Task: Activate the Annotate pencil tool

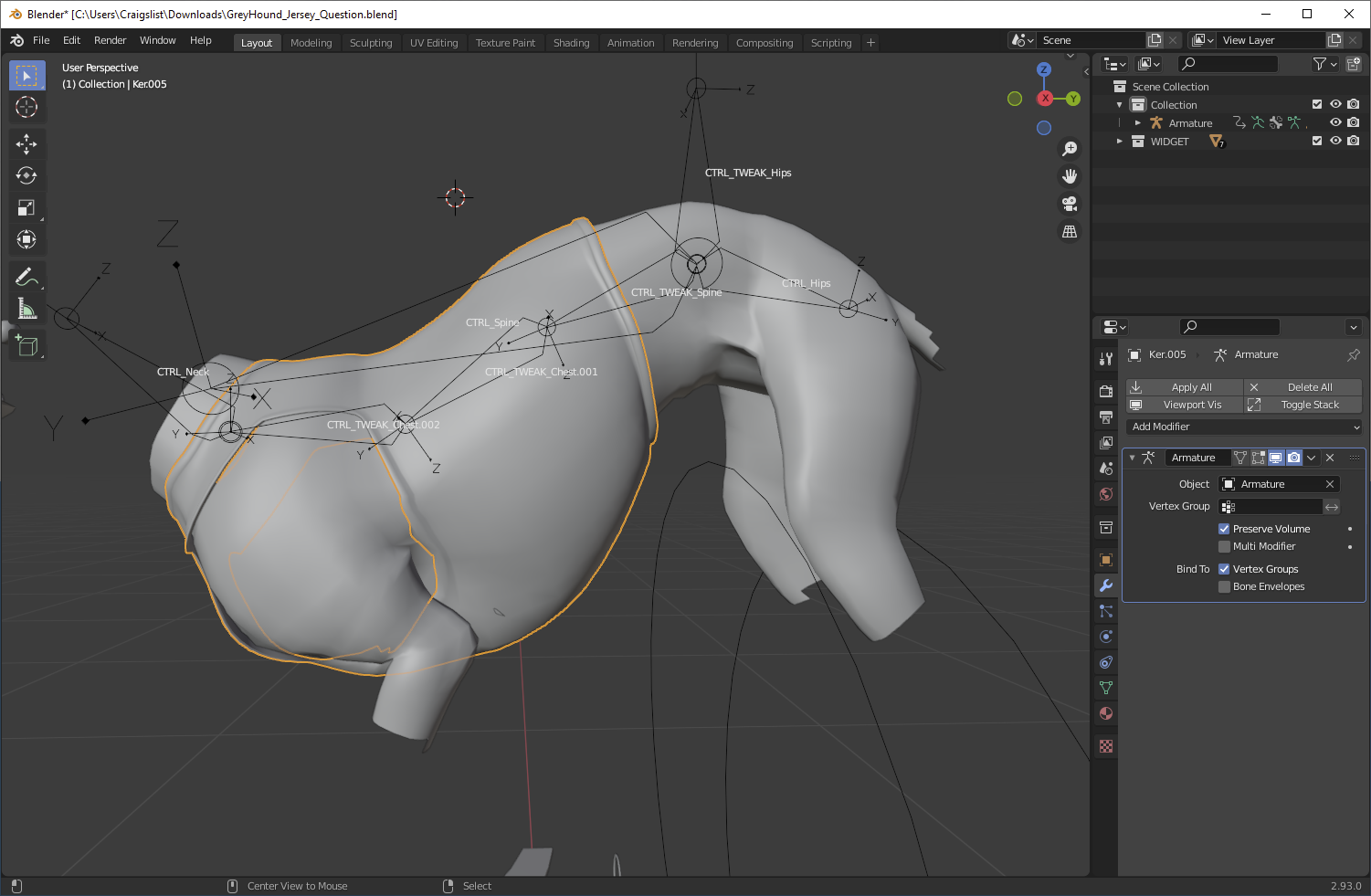Action: click(26, 277)
